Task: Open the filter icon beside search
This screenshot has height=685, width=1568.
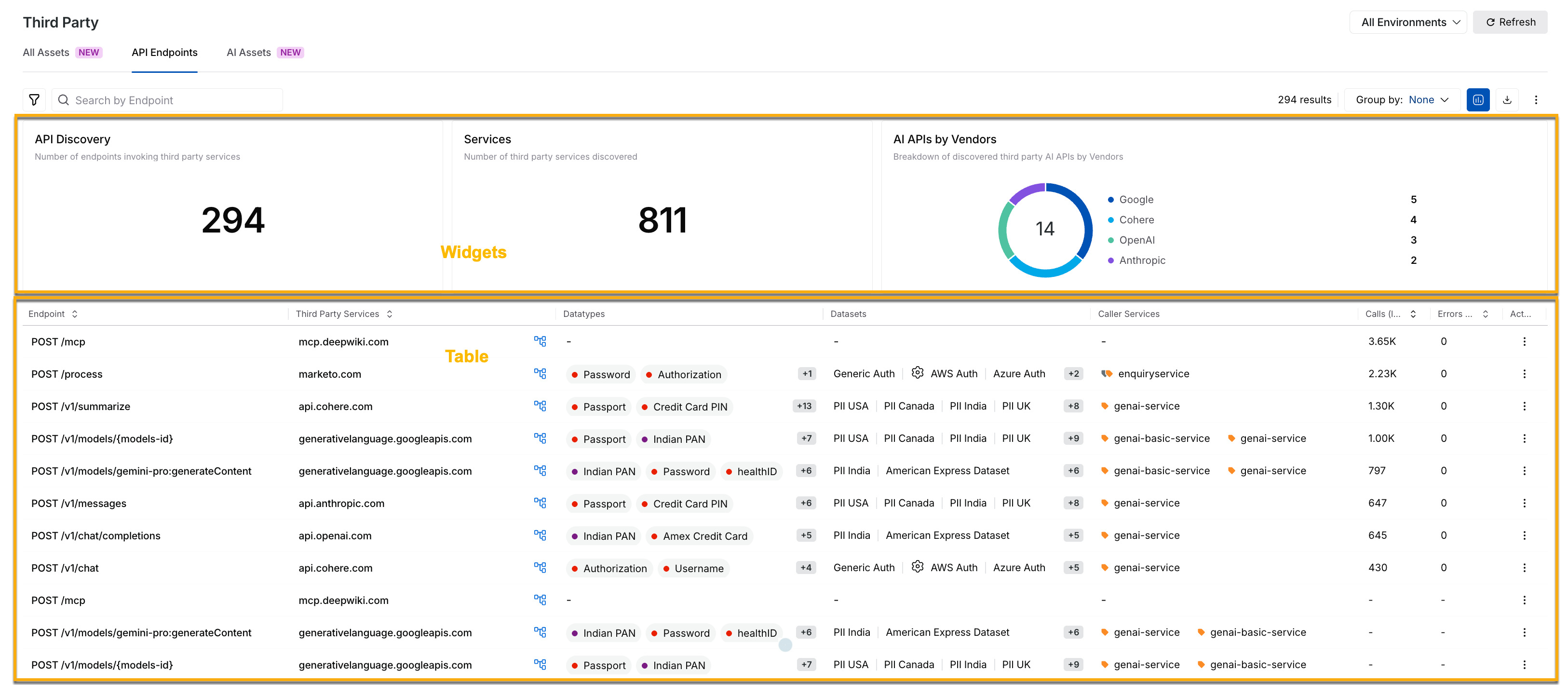Action: 34,100
